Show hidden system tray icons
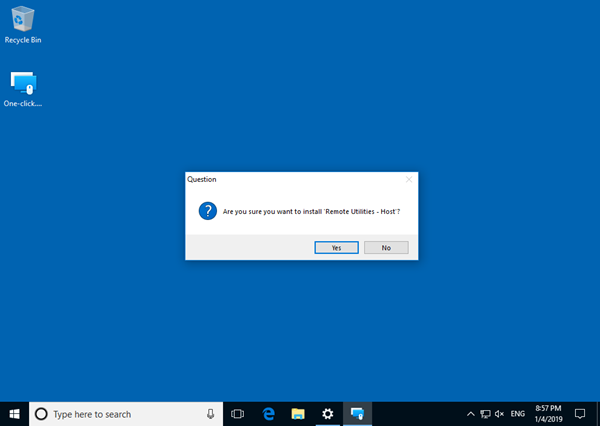The height and width of the screenshot is (426, 600). (471, 414)
